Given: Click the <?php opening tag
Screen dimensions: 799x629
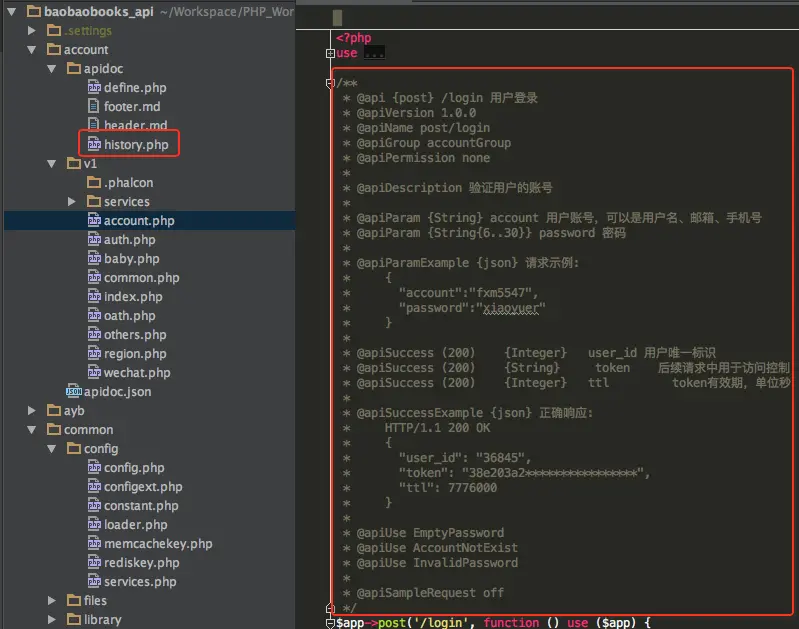Looking at the screenshot, I should coord(354,38).
